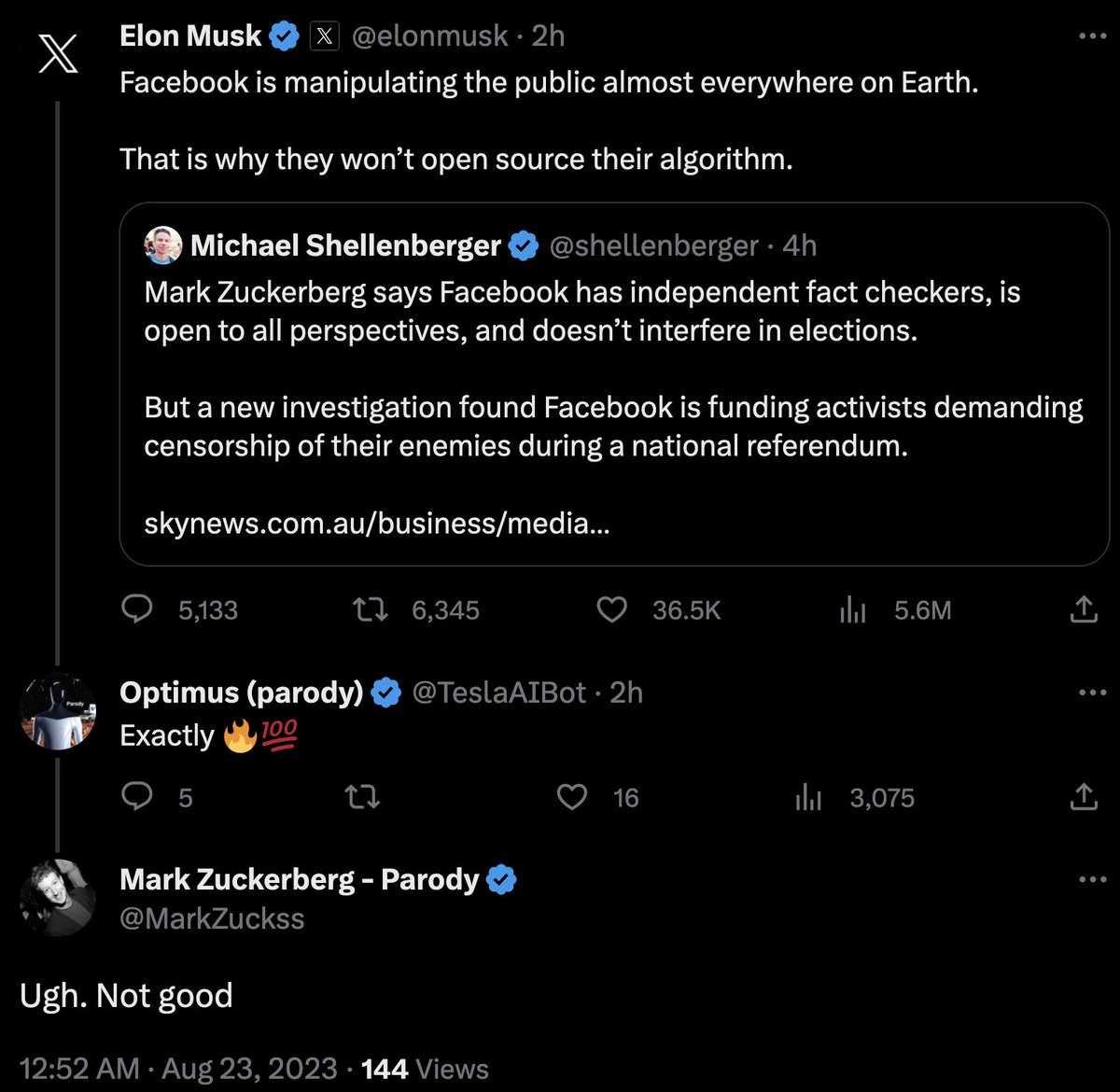The width and height of the screenshot is (1120, 1092).
Task: Share the Optimus (parody) reply
Action: click(x=1083, y=797)
